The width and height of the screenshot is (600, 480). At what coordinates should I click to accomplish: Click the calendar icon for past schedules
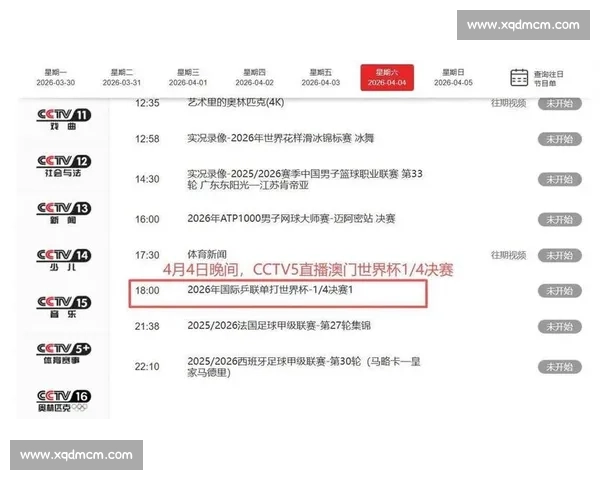coord(519,78)
